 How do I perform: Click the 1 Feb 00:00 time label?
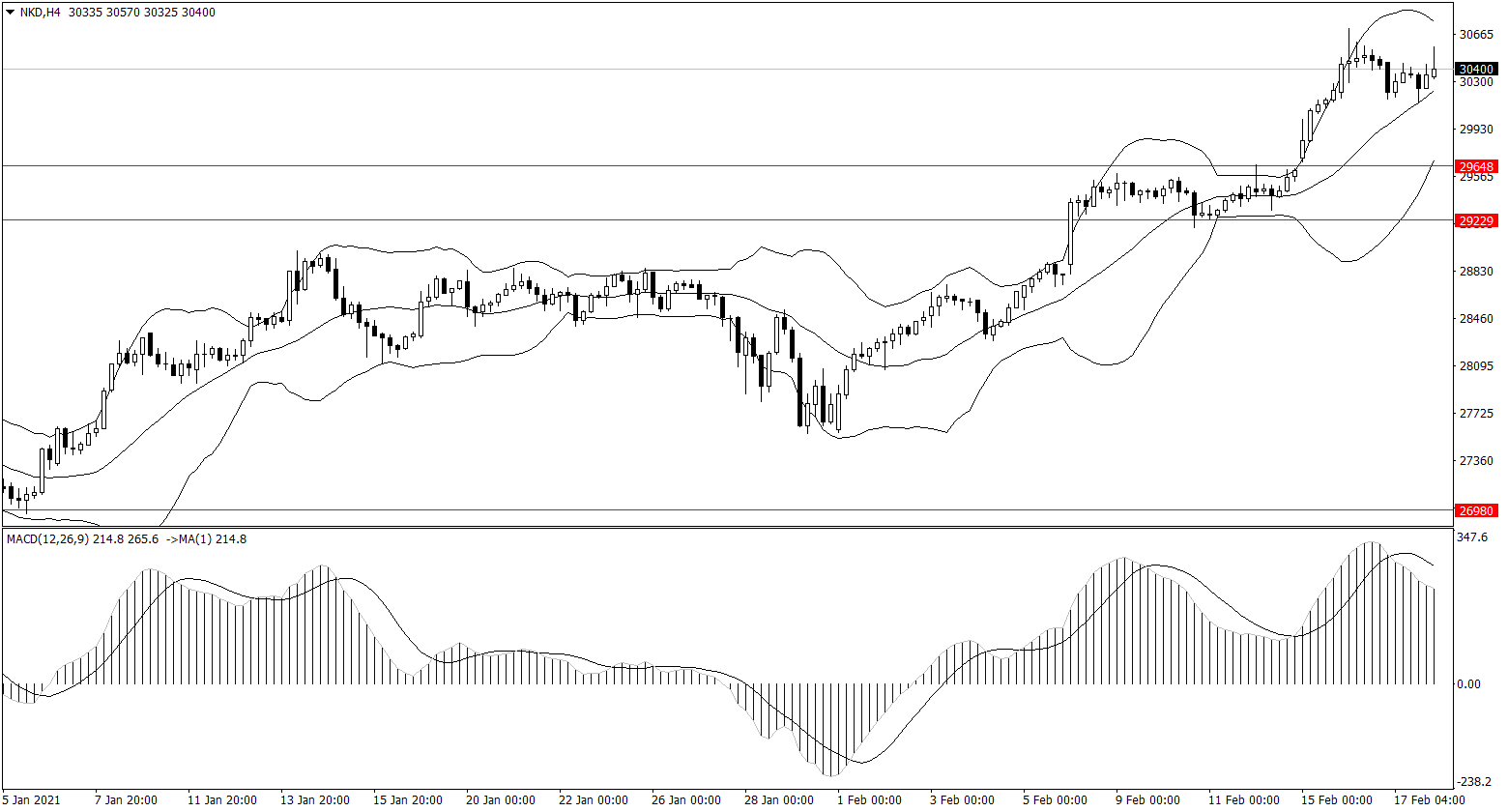869,800
